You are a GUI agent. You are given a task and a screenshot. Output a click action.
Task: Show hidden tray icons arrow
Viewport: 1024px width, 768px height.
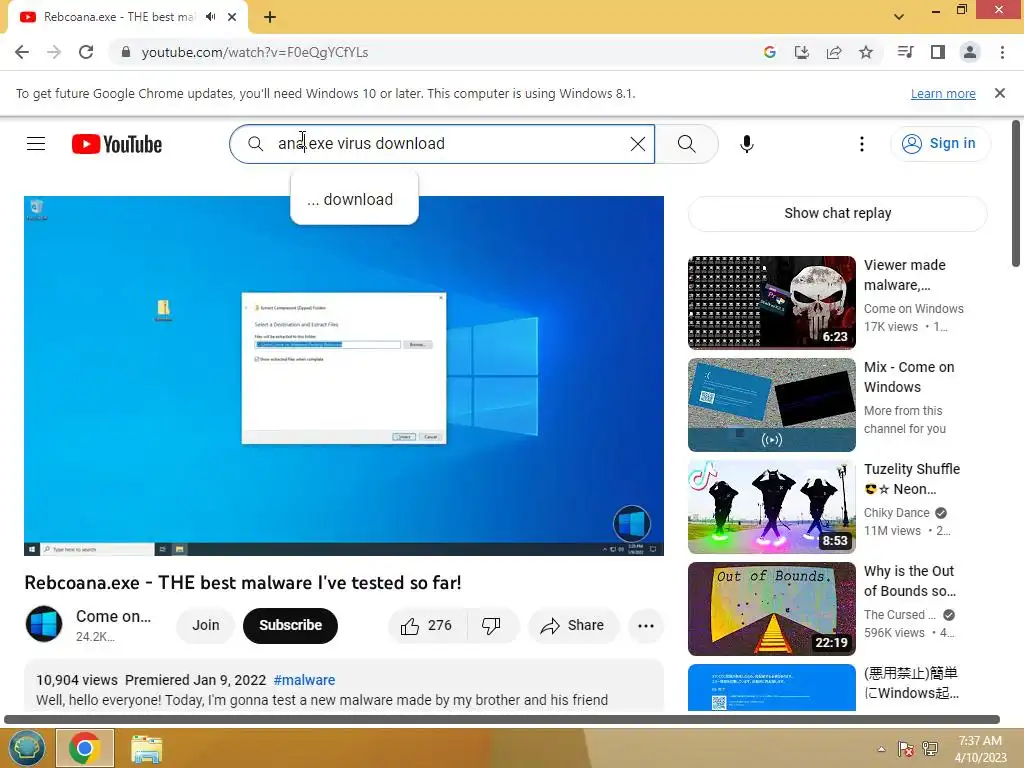click(x=881, y=749)
